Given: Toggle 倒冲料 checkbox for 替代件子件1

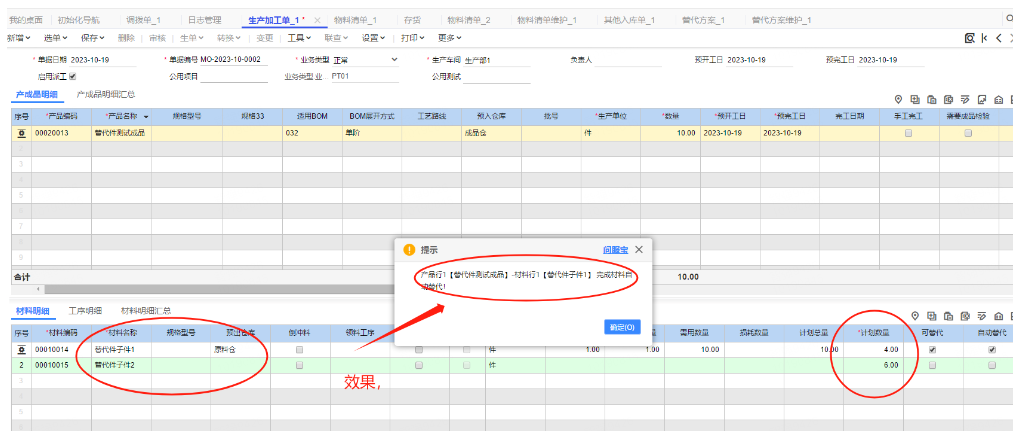Looking at the screenshot, I should (299, 349).
